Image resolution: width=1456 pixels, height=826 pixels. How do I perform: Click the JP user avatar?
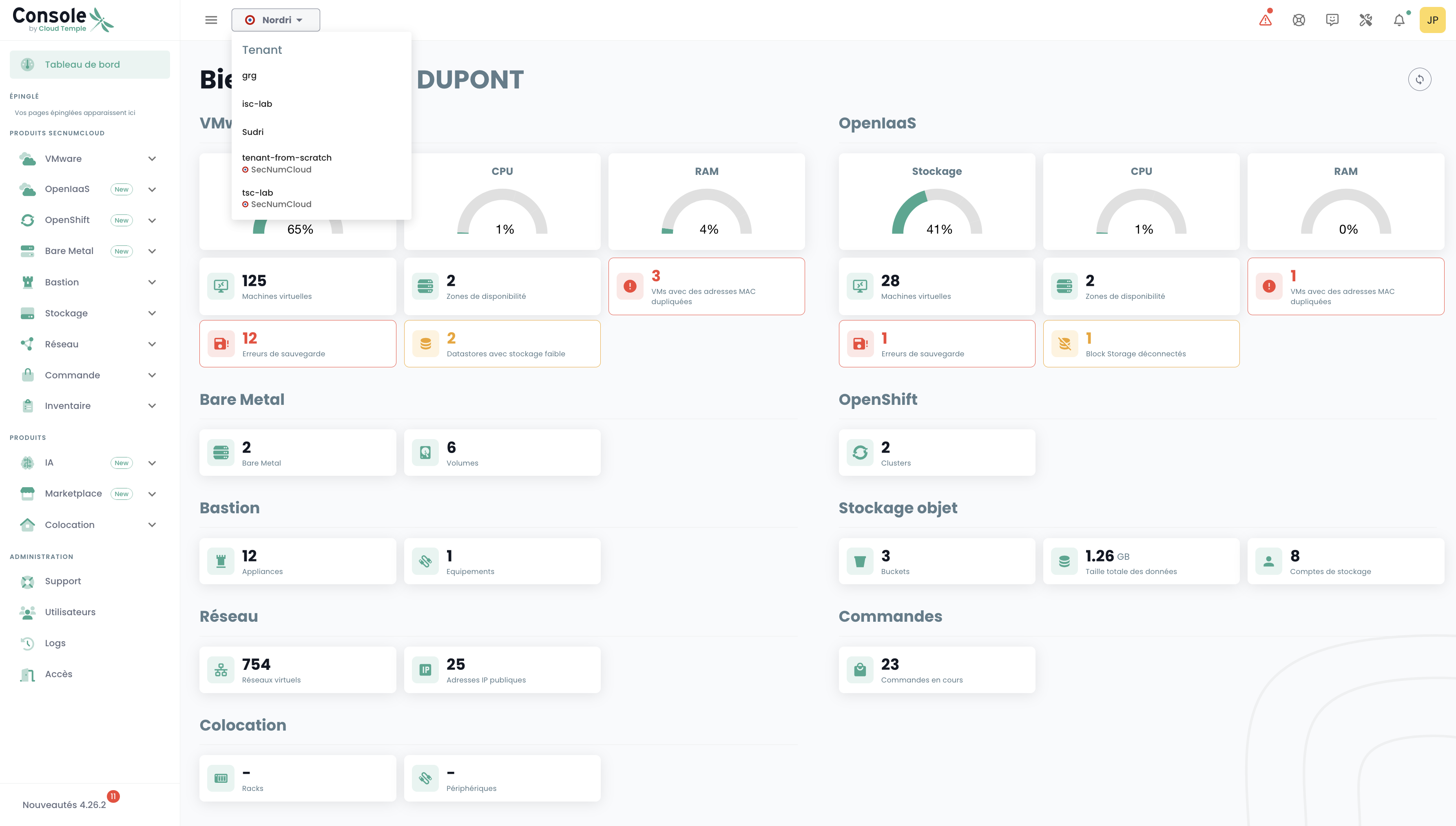tap(1433, 20)
